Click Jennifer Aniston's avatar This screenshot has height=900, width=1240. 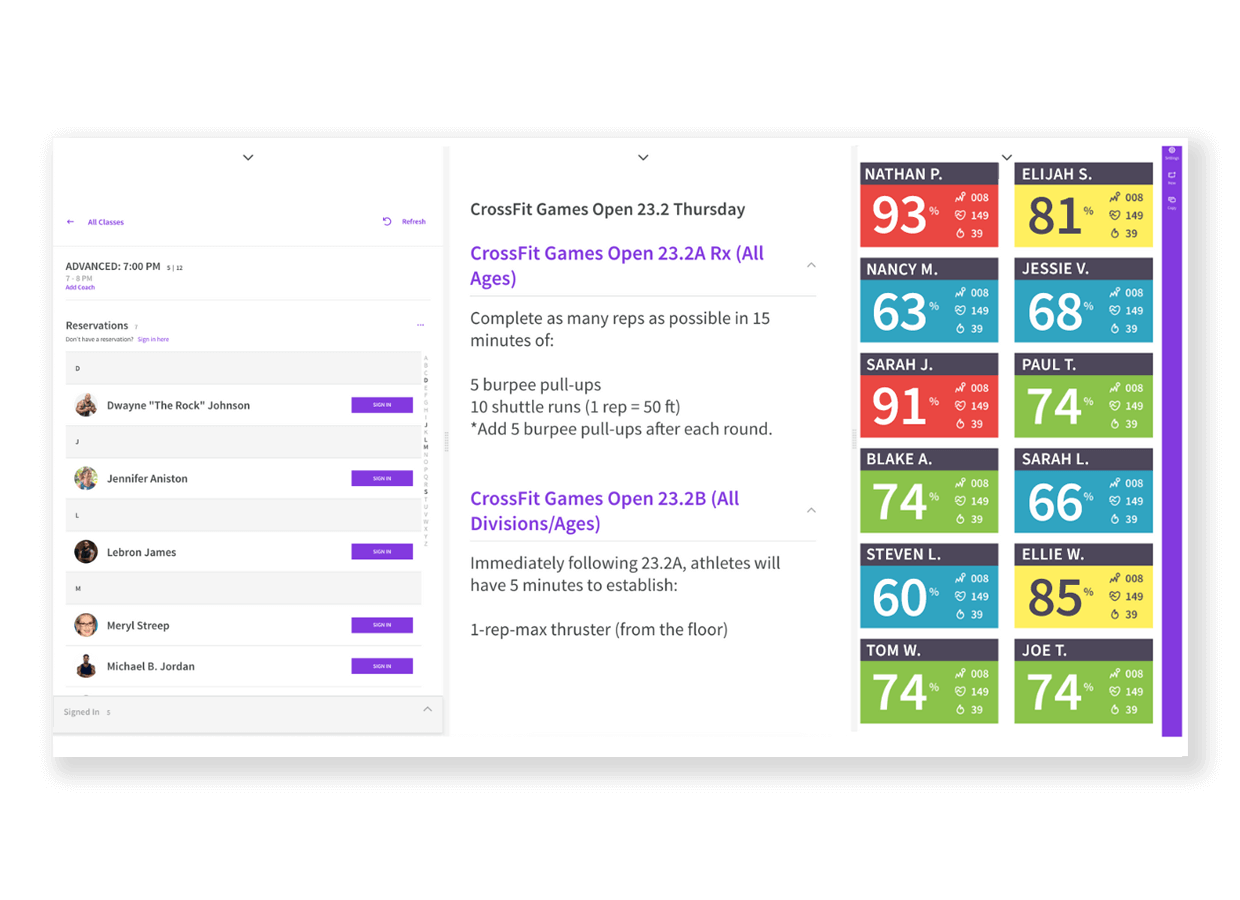[86, 478]
